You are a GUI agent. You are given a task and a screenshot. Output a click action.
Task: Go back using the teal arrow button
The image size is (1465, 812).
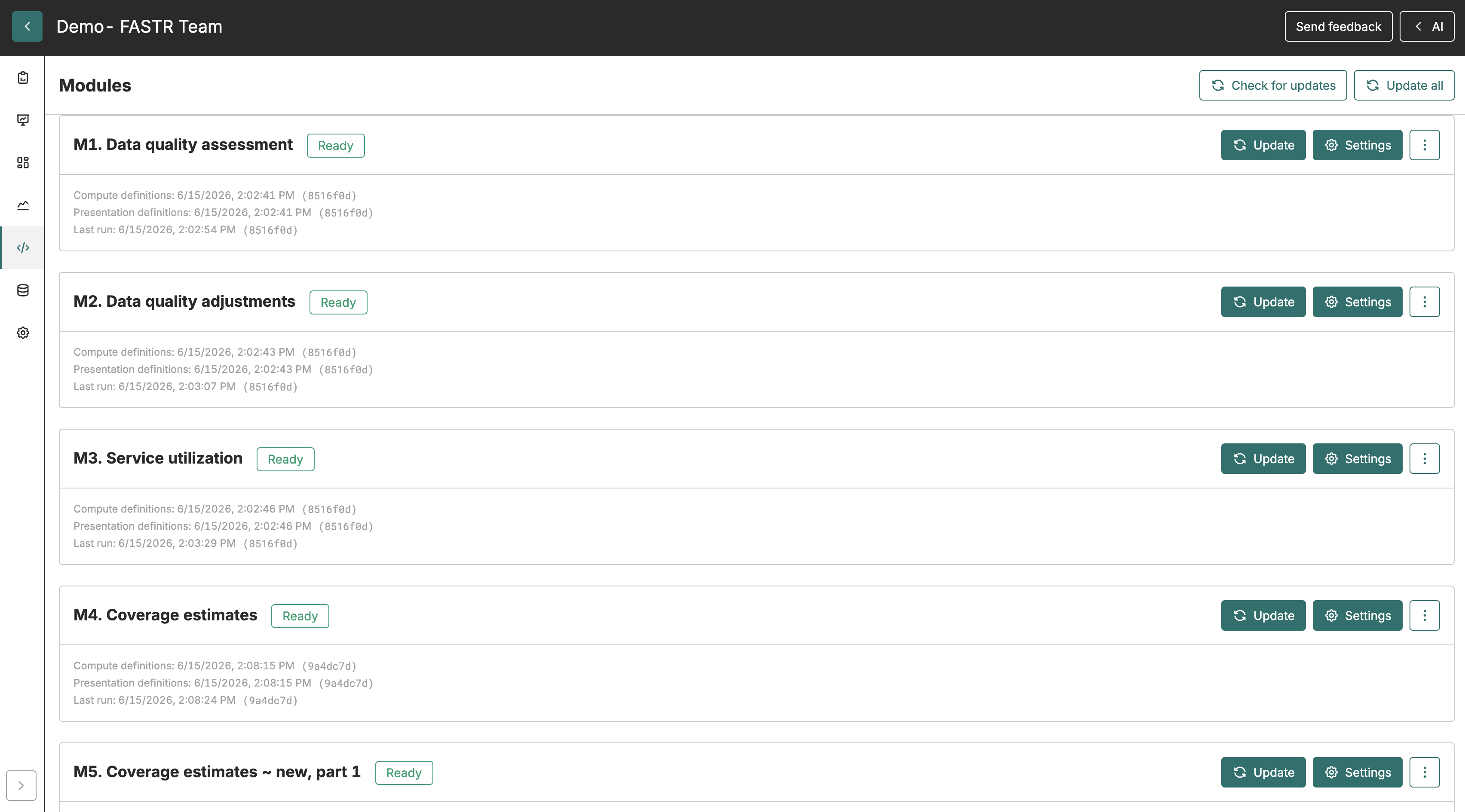(28, 27)
